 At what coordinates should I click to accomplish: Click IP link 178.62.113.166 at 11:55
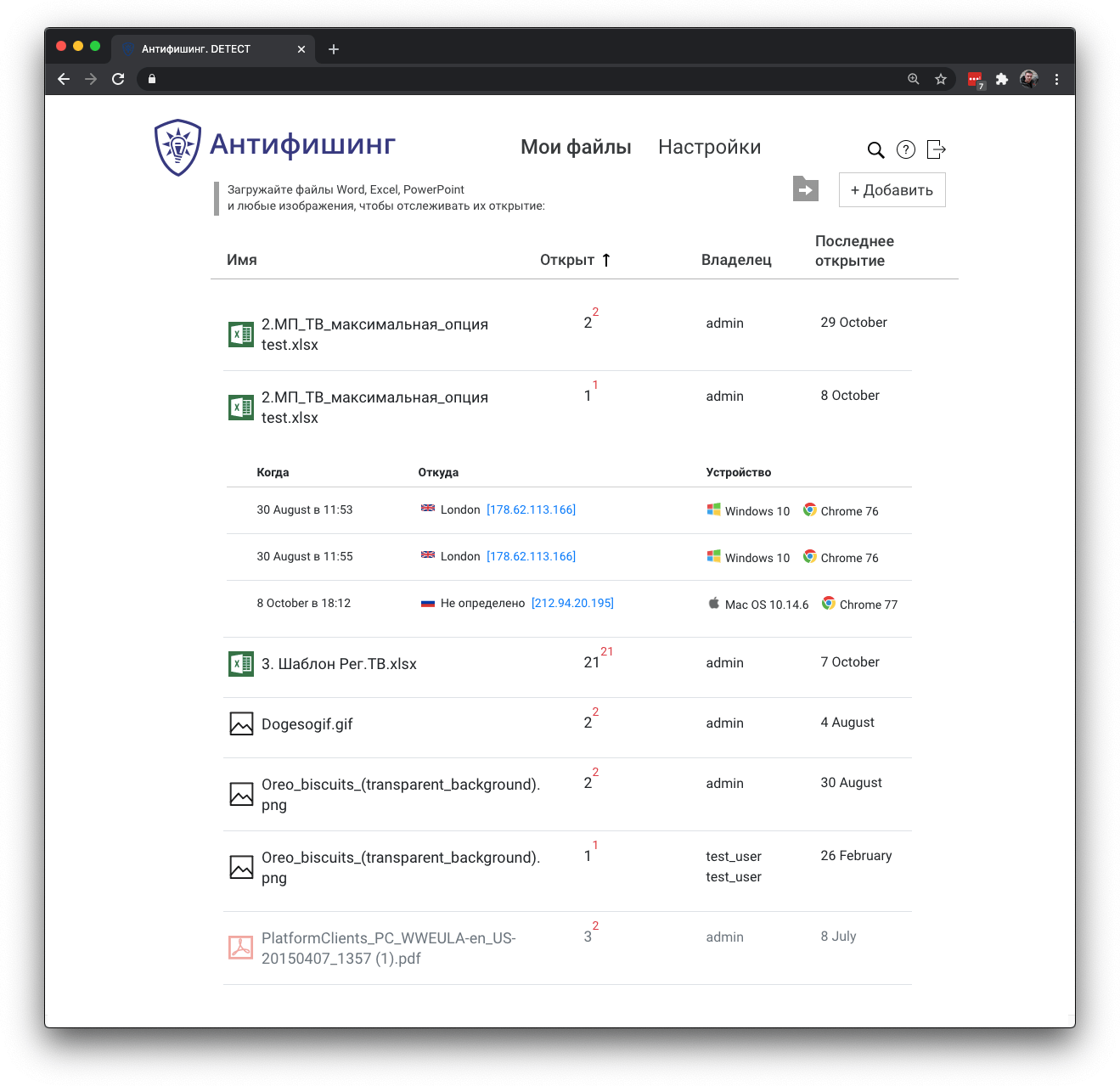tap(531, 556)
